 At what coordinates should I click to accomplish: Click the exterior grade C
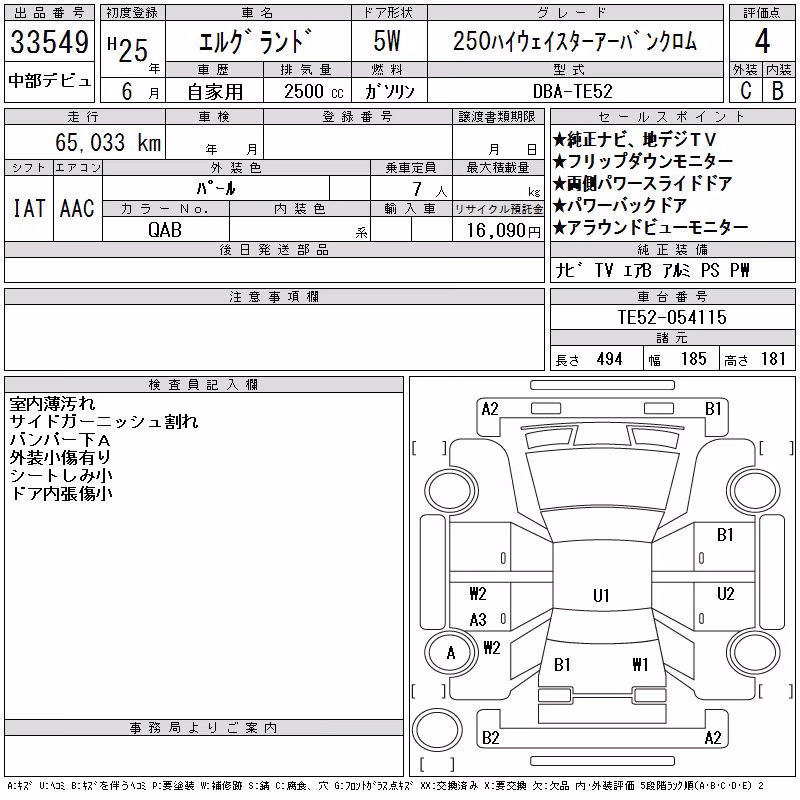(746, 91)
